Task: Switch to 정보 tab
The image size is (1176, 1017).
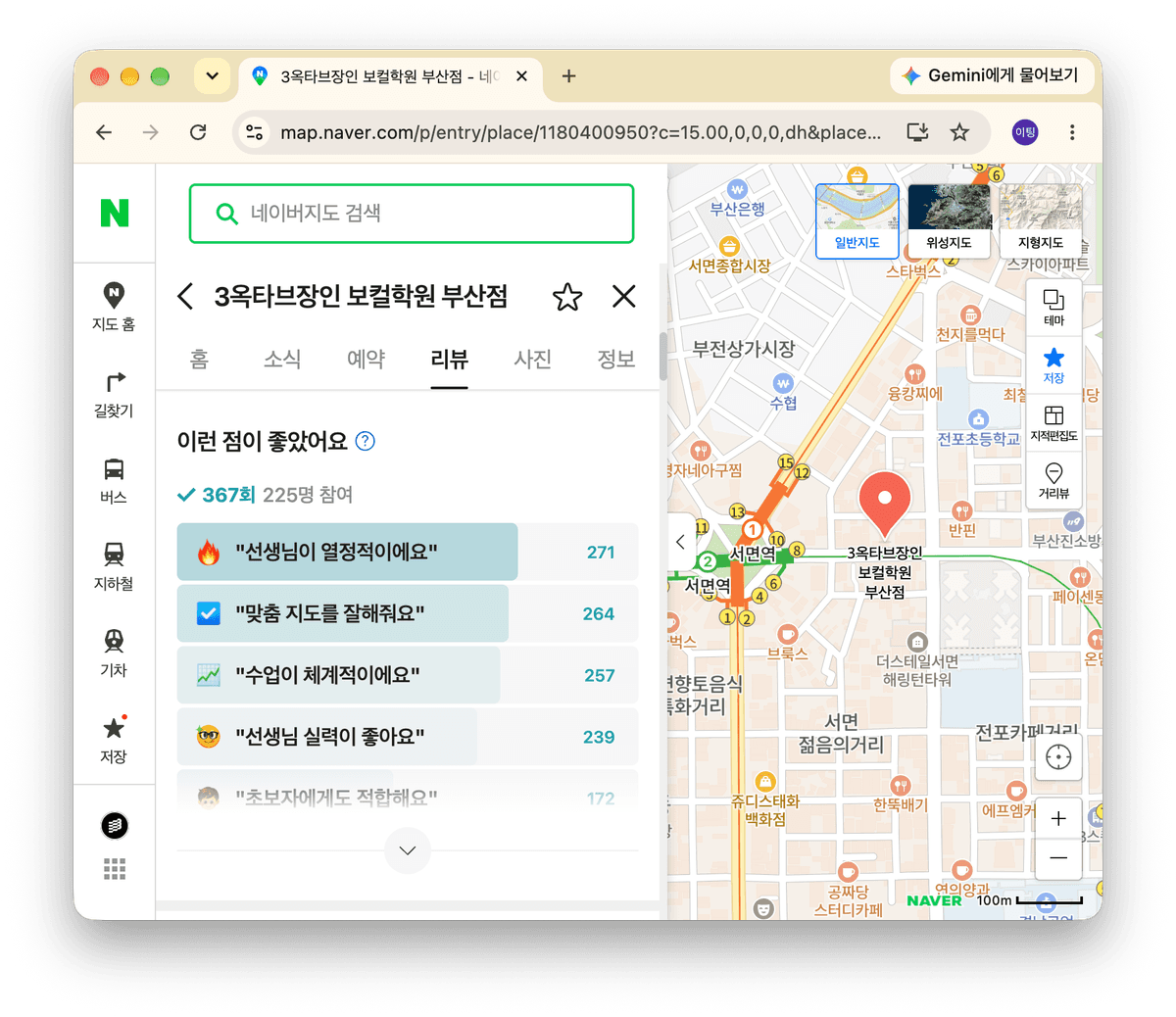Action: (616, 360)
